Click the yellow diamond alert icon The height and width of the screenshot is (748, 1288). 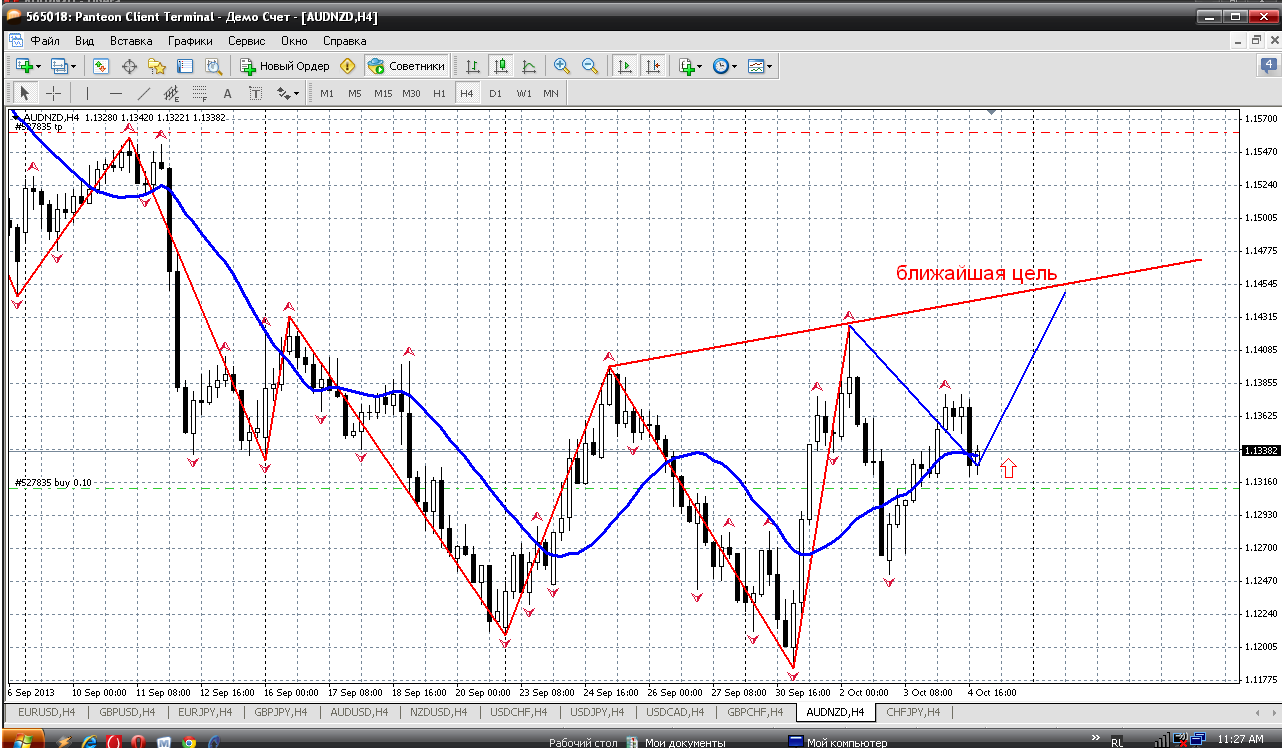(347, 66)
